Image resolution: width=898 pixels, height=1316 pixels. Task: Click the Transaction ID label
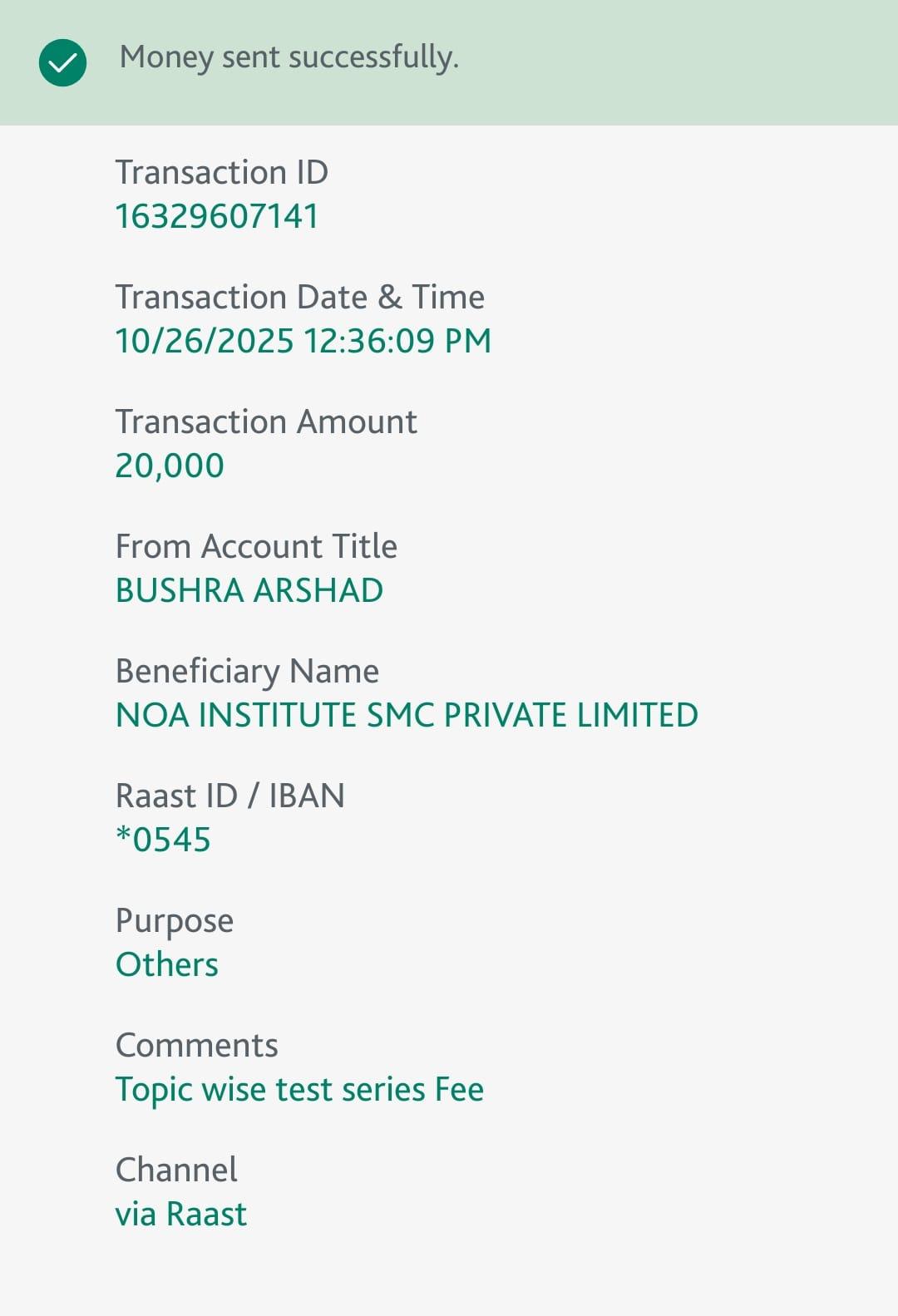221,172
